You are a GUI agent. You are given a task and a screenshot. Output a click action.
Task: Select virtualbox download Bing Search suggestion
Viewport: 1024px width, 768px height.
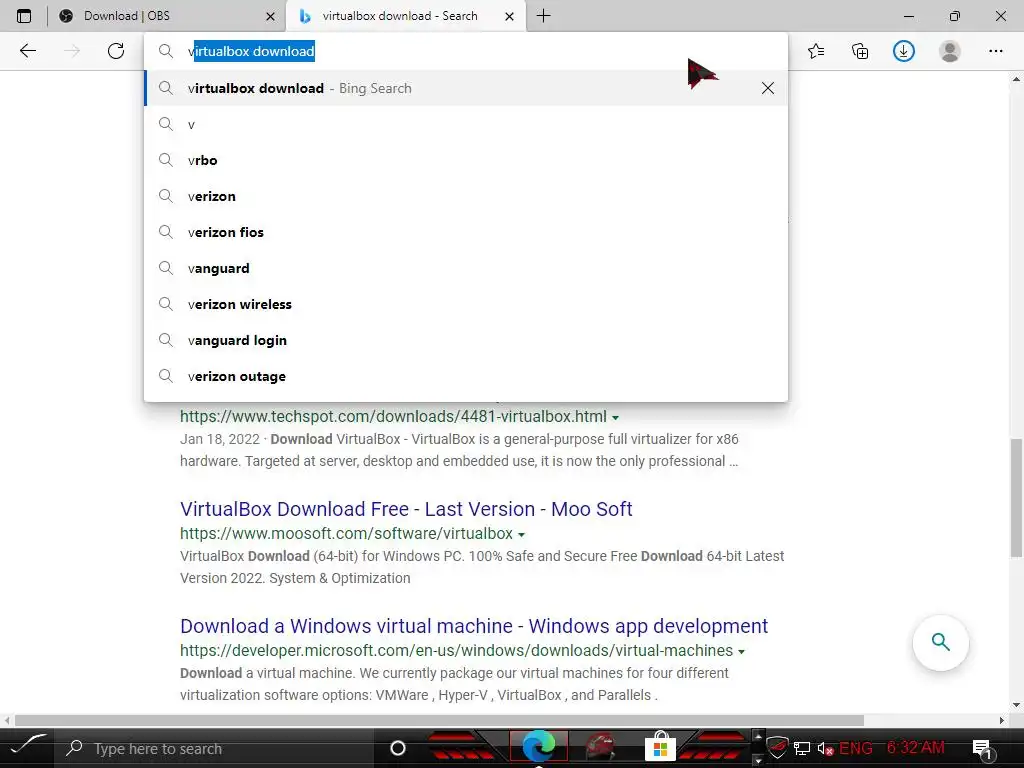pos(466,88)
